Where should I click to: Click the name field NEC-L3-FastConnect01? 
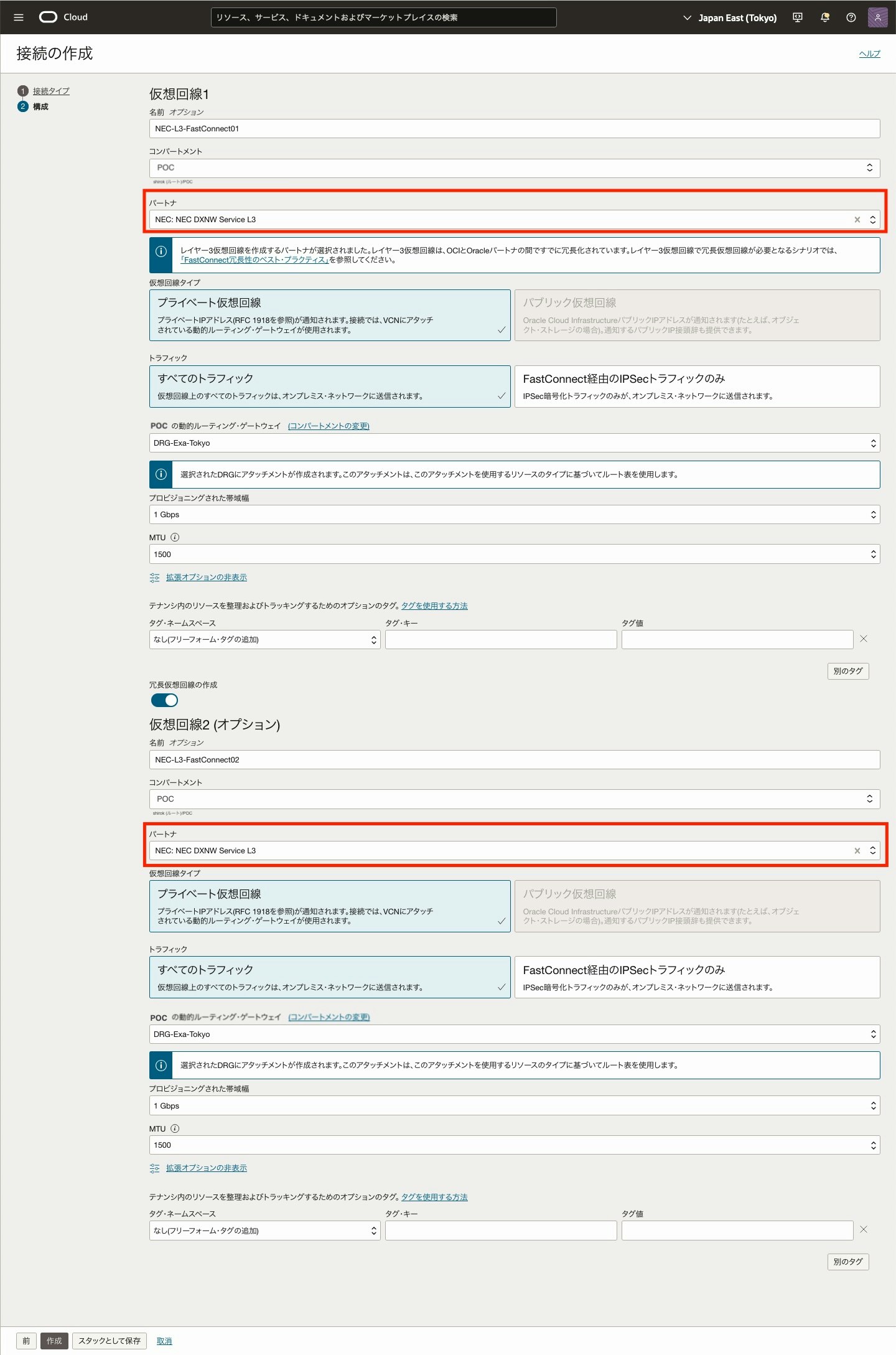pos(515,129)
